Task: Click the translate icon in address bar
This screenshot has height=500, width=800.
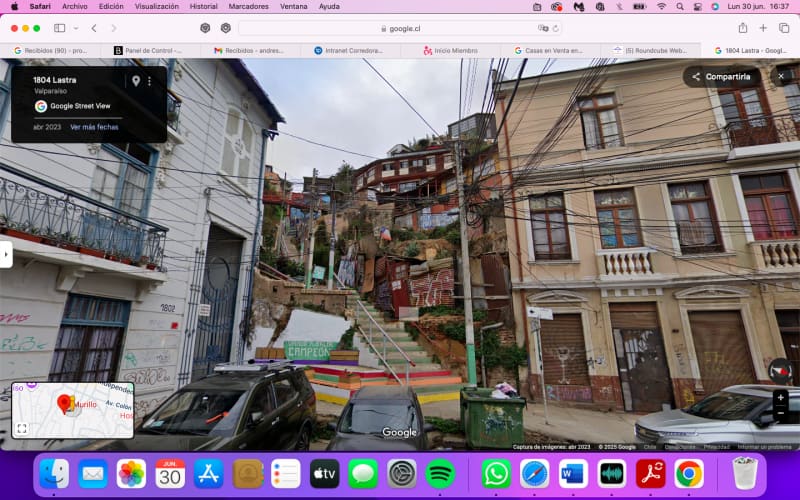Action: pos(543,28)
